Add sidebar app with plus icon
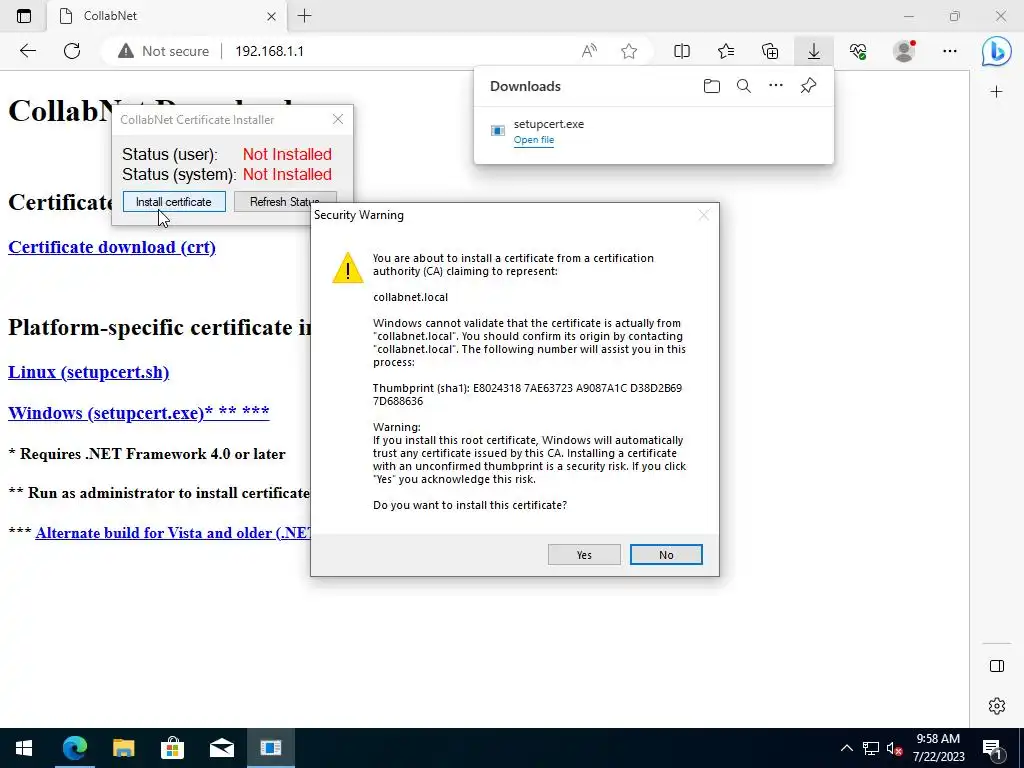The image size is (1024, 768). tap(997, 92)
